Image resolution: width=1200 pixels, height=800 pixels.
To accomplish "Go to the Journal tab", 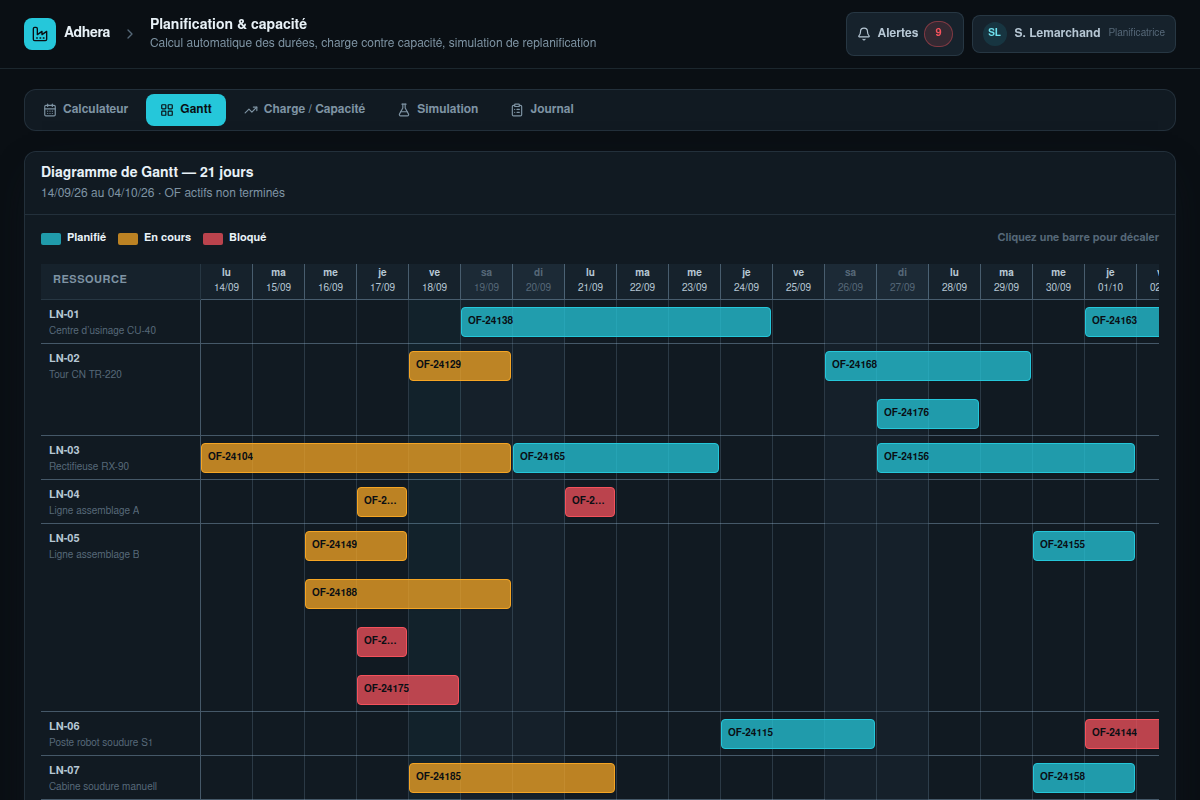I will point(542,109).
